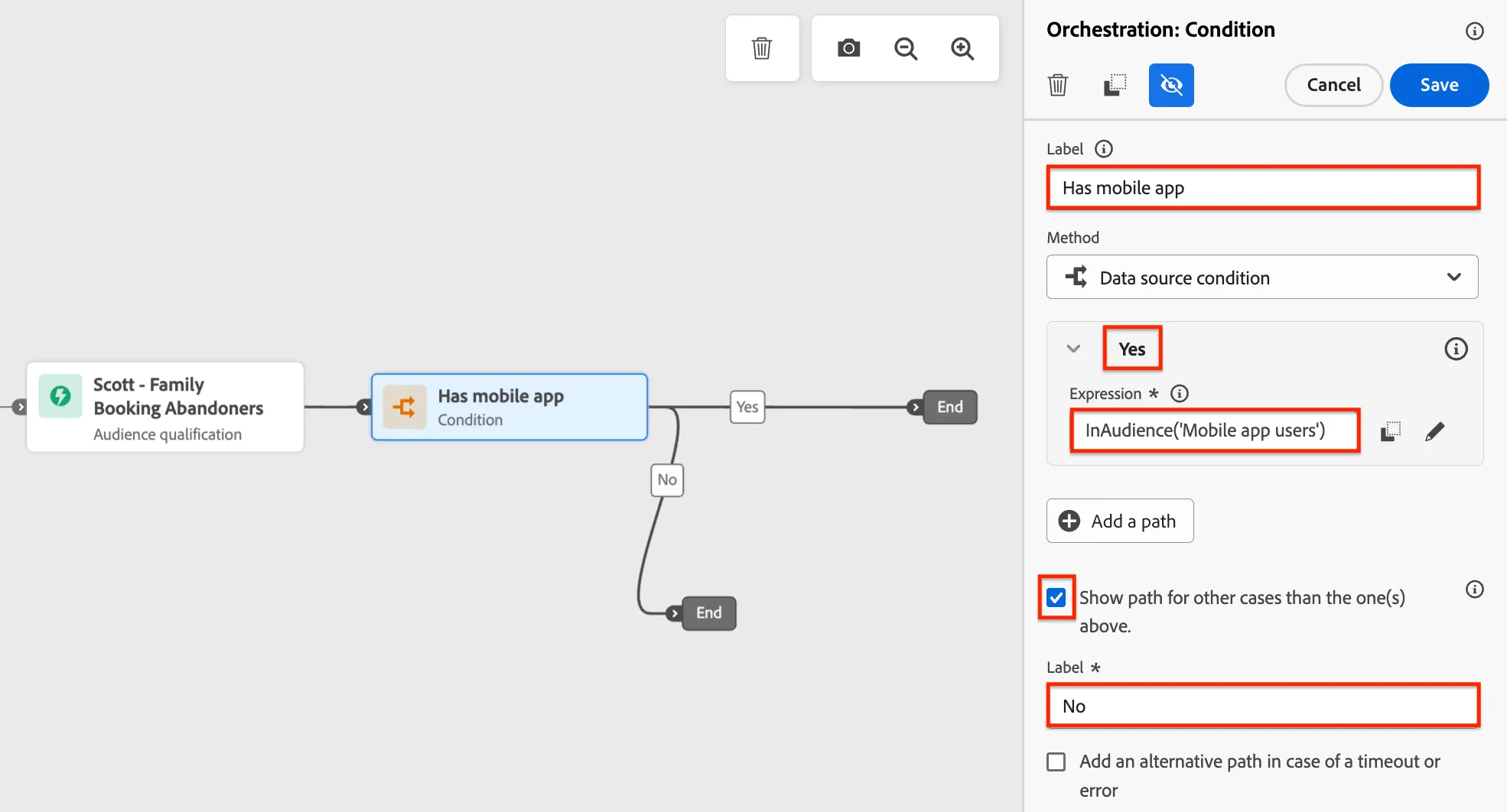The image size is (1507, 812).
Task: Click the canvas toolbar delete trash icon
Action: pyautogui.click(x=762, y=48)
